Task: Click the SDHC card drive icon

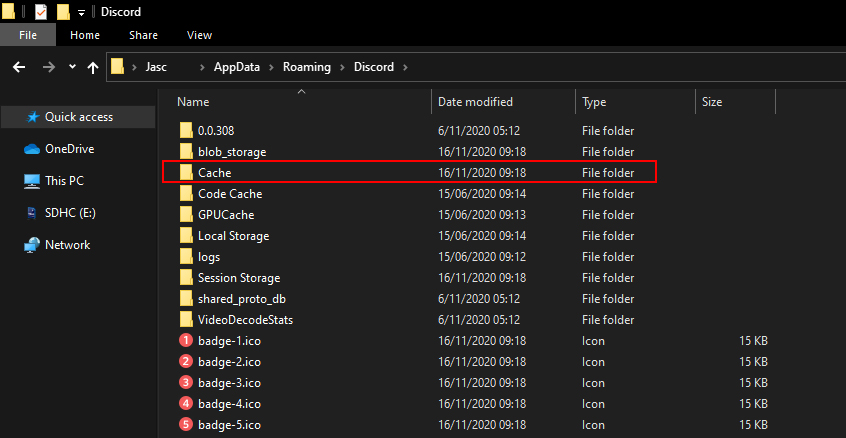Action: pyautogui.click(x=32, y=213)
